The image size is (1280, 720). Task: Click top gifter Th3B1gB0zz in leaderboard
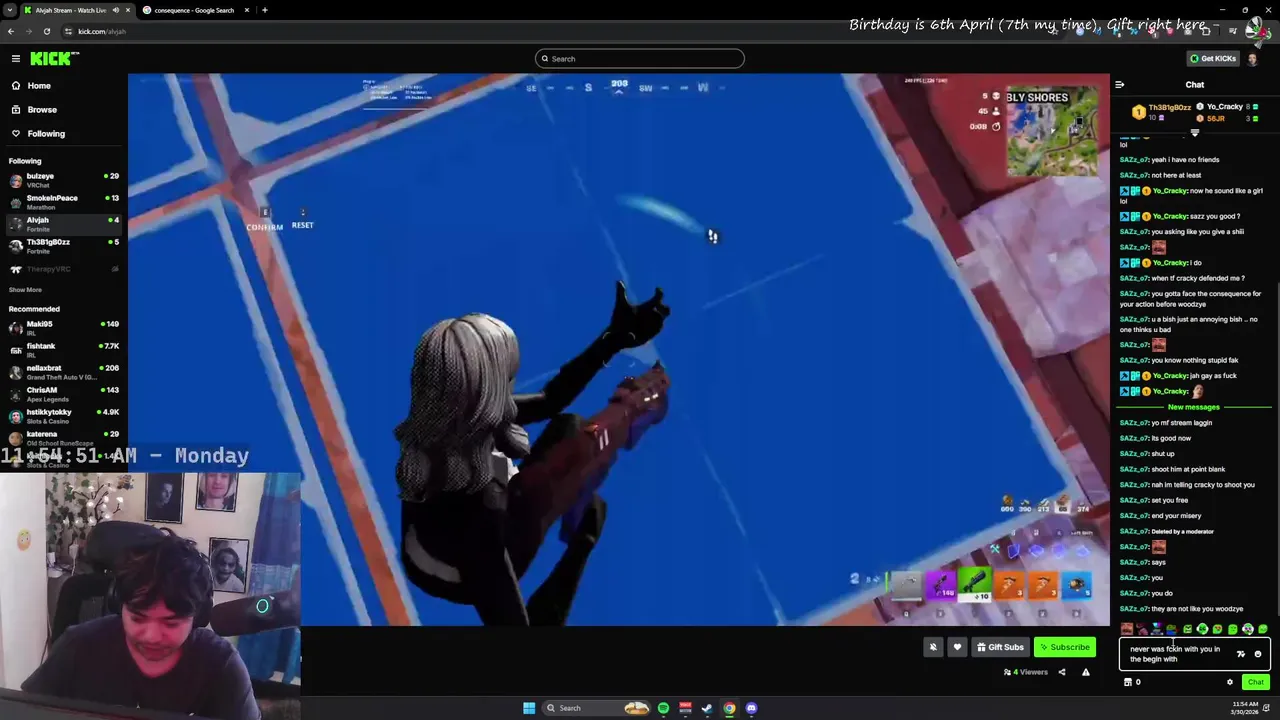click(1161, 112)
